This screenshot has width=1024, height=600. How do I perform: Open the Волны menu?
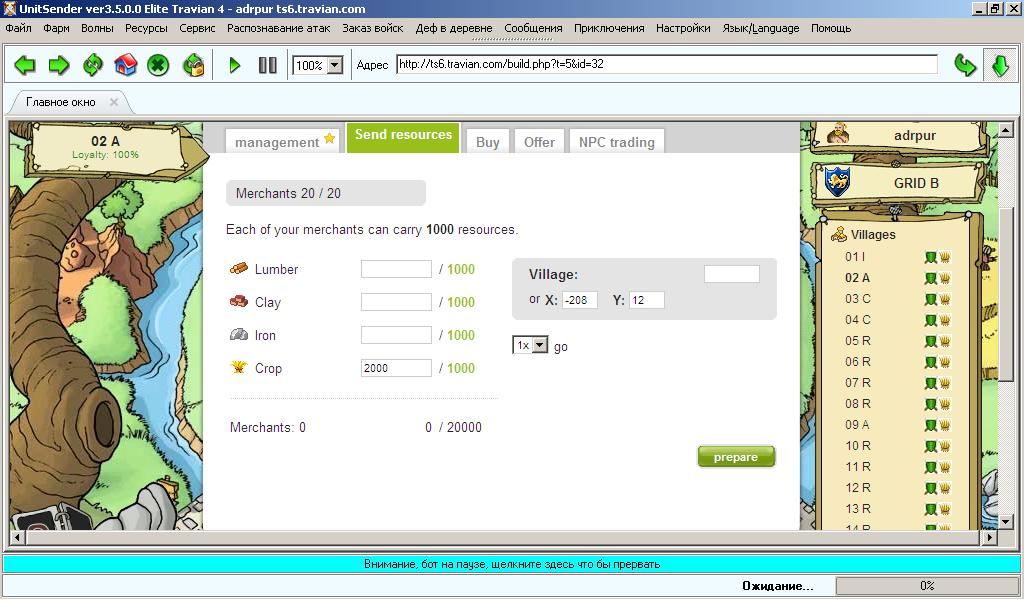click(x=97, y=28)
